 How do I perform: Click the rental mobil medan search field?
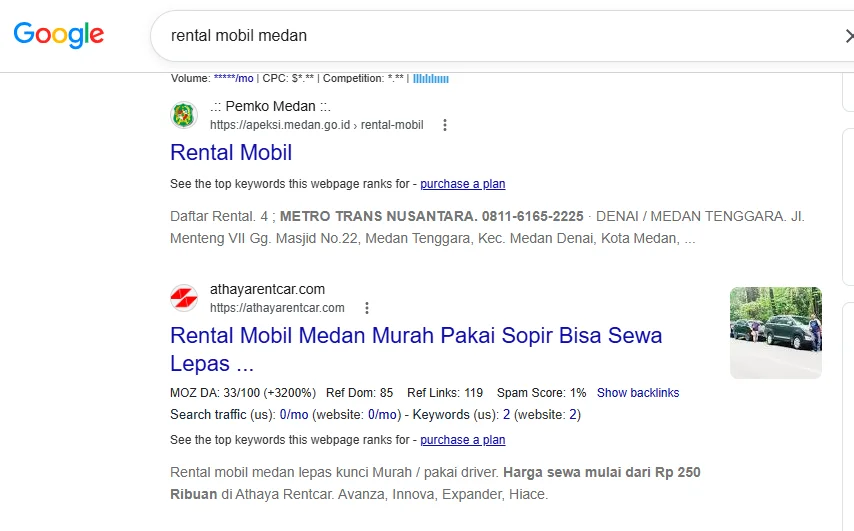click(501, 36)
